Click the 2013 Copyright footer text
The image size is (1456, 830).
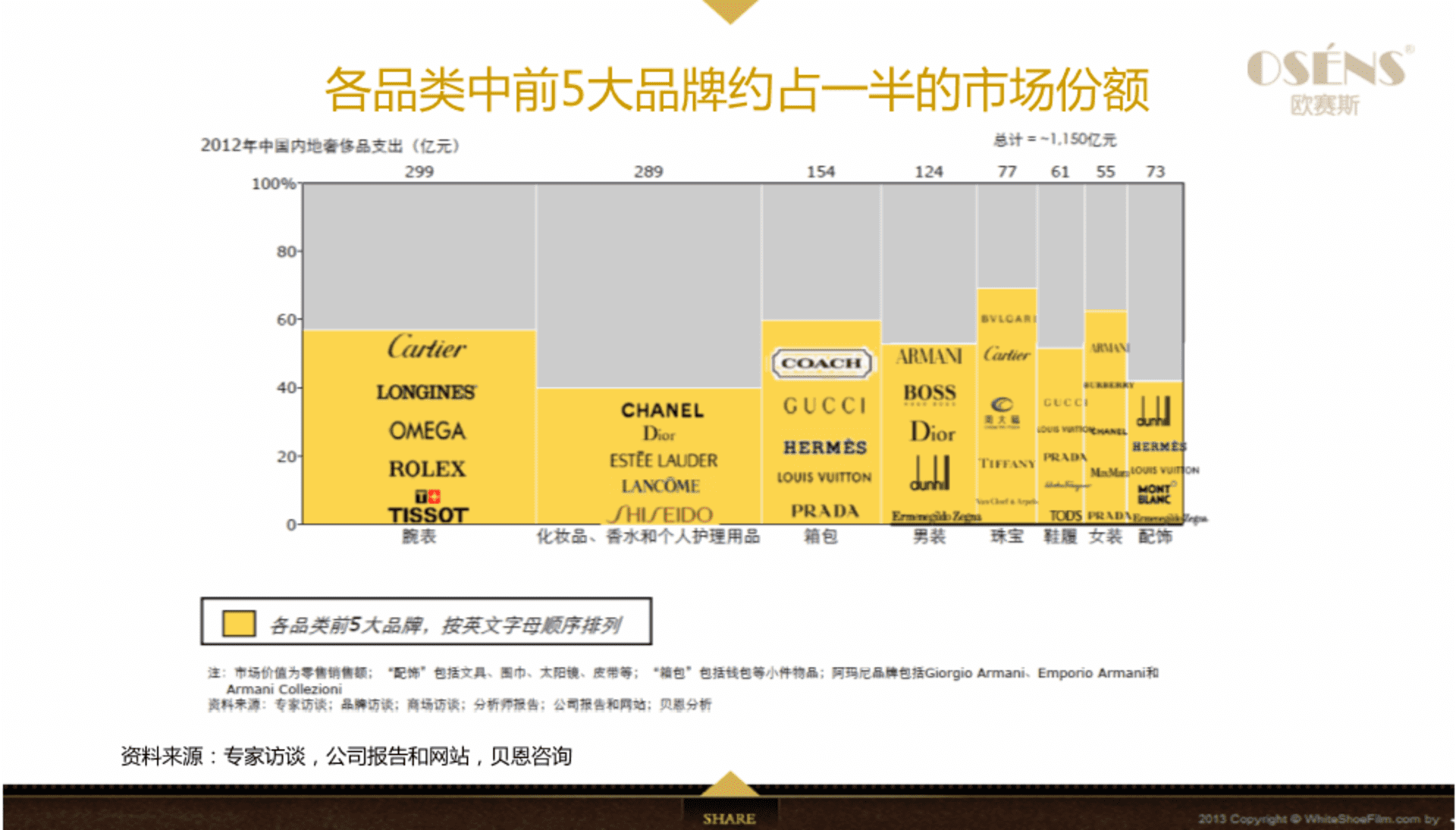tap(1319, 819)
